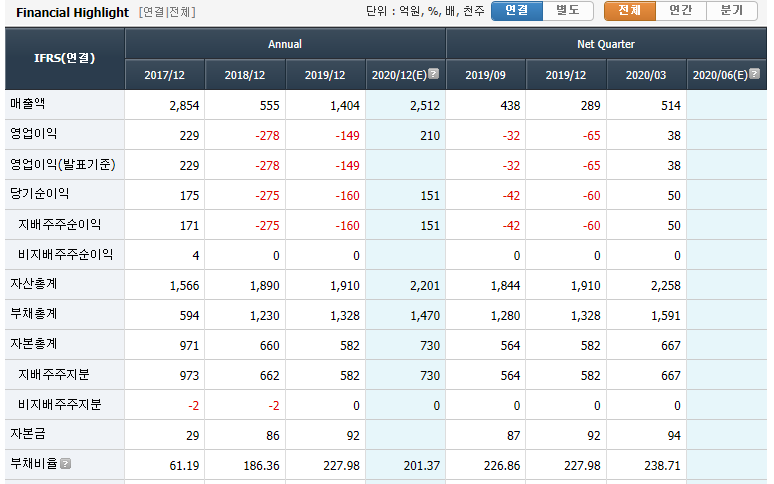This screenshot has width=774, height=484.
Task: Click the 1,404 revenue value for 2019/12
Action: pos(345,106)
